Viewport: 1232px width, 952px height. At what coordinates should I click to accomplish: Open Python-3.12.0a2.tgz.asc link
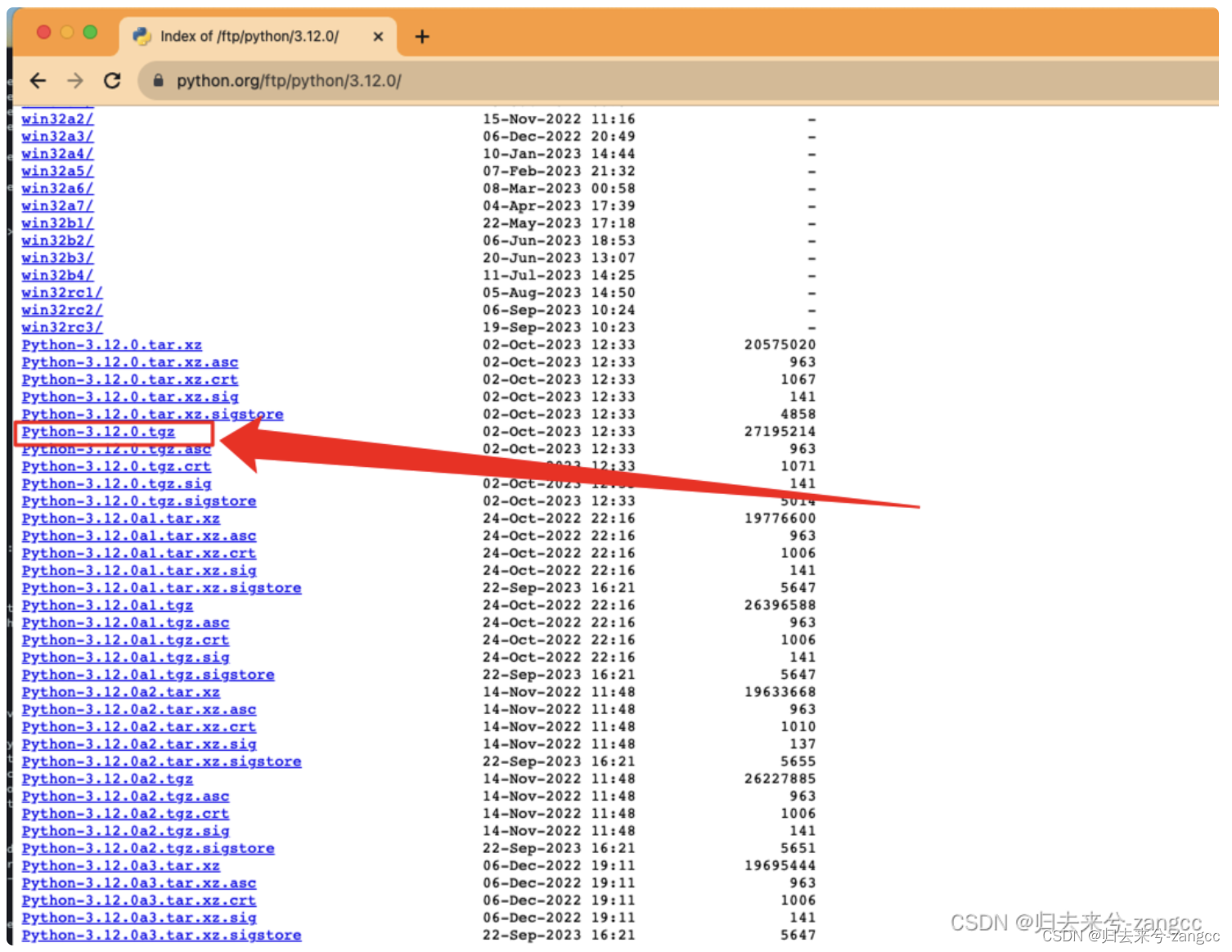[125, 797]
